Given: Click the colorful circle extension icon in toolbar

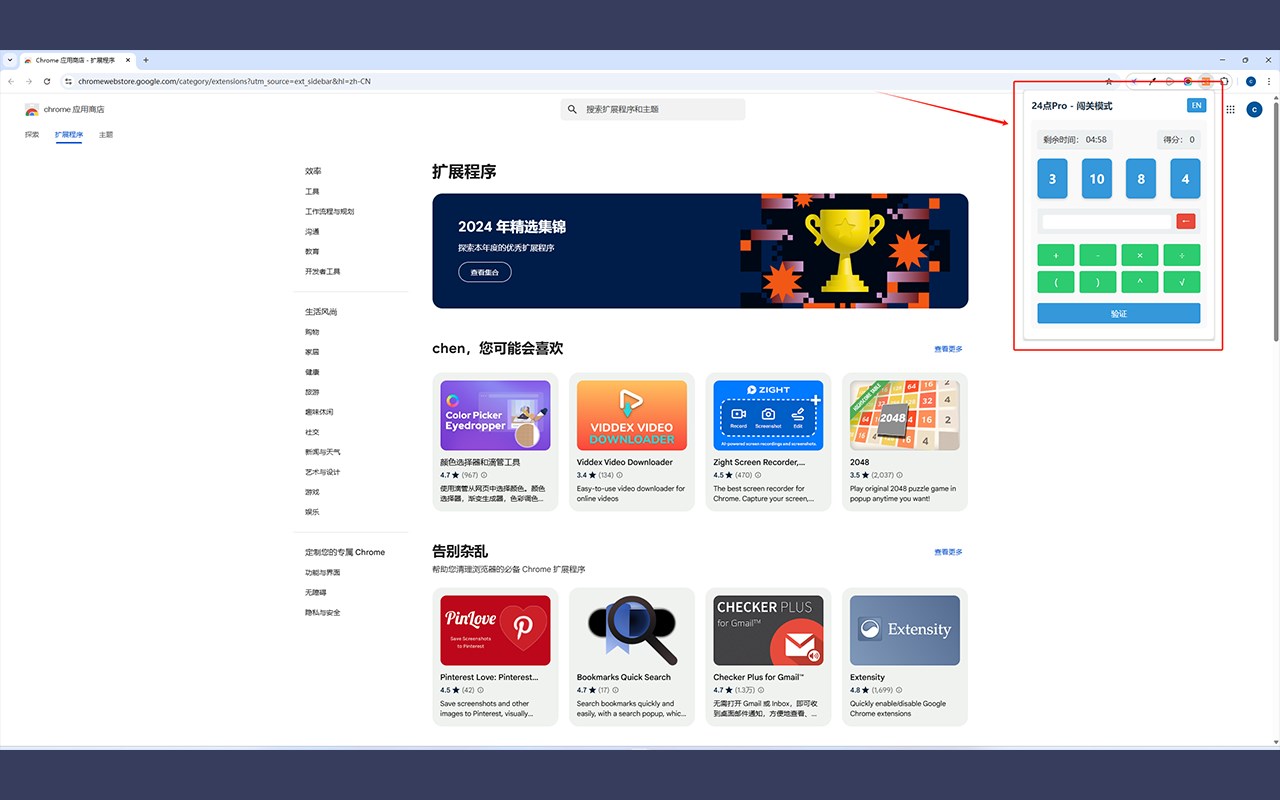Looking at the screenshot, I should pyautogui.click(x=1188, y=81).
